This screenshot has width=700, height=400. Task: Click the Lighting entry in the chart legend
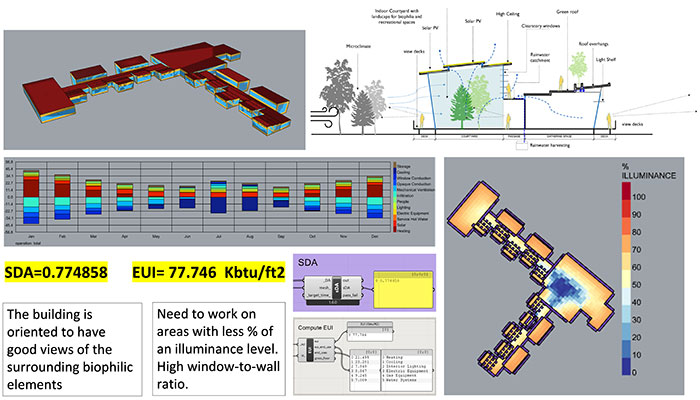point(399,207)
